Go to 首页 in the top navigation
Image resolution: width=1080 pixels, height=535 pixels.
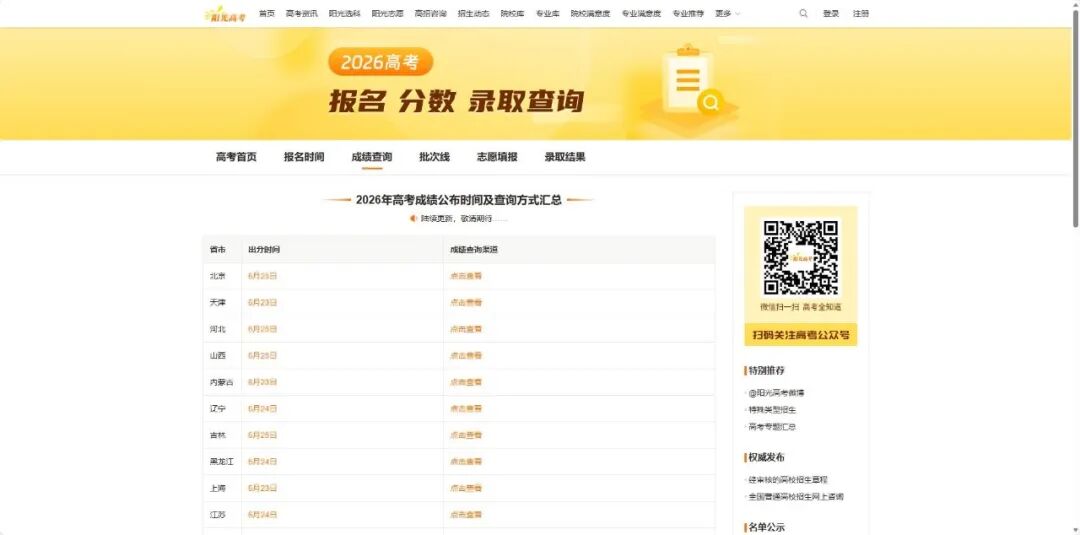coord(267,13)
